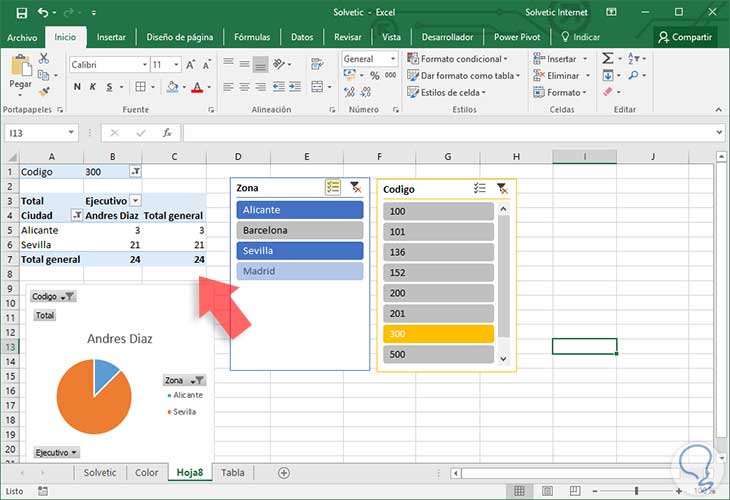Click the yellow fill color button
730x500 pixels.
174,88
